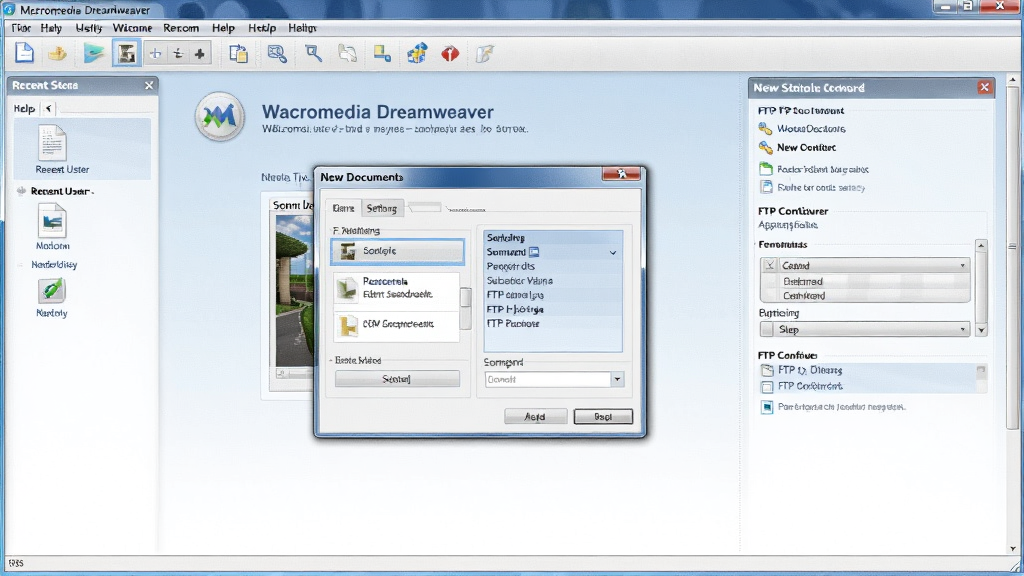Open the Wicome menu

(x=132, y=28)
